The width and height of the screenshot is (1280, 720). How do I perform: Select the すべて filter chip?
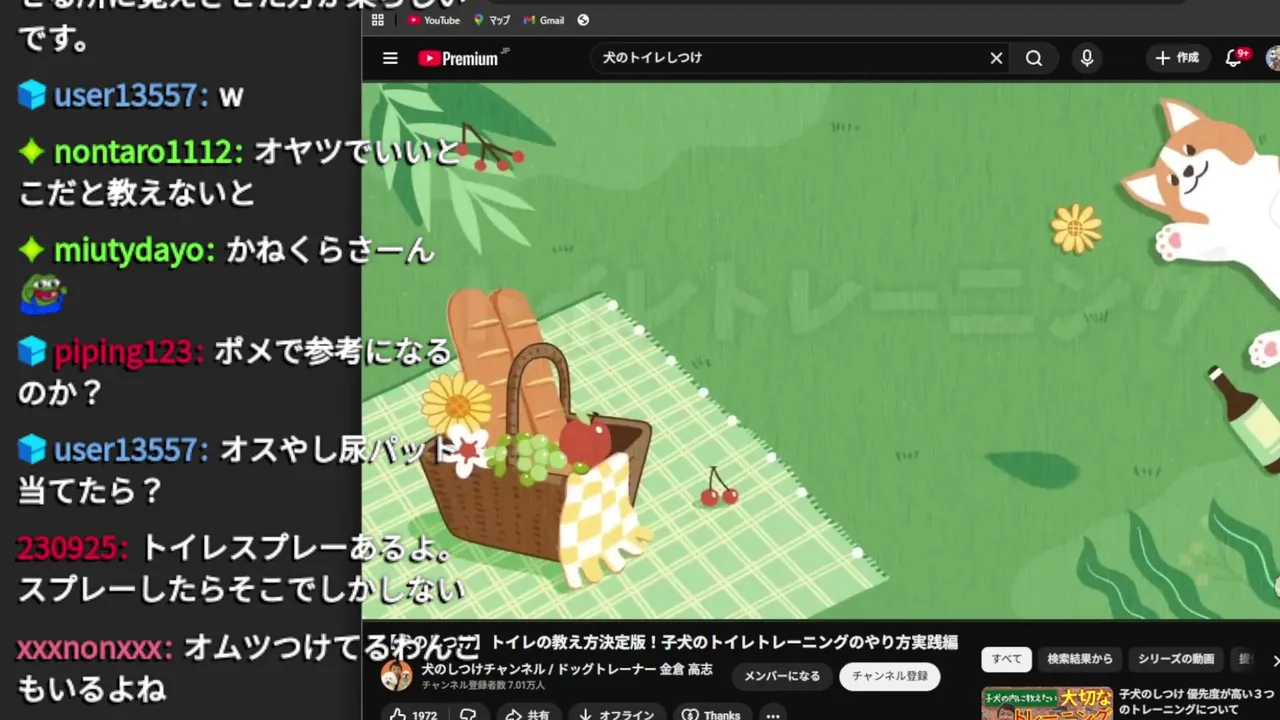(1007, 659)
